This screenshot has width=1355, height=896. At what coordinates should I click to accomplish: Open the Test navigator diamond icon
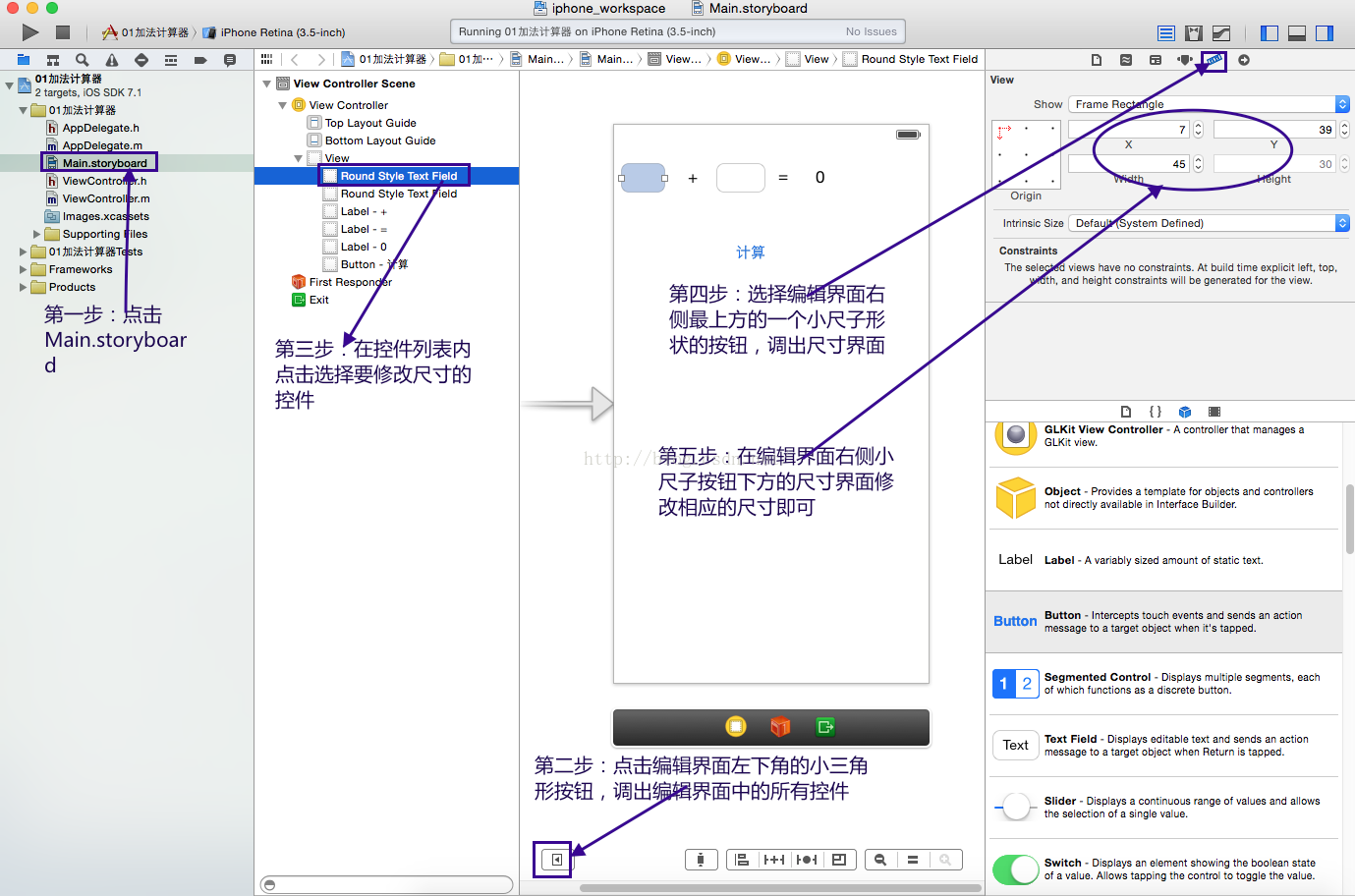click(x=141, y=60)
